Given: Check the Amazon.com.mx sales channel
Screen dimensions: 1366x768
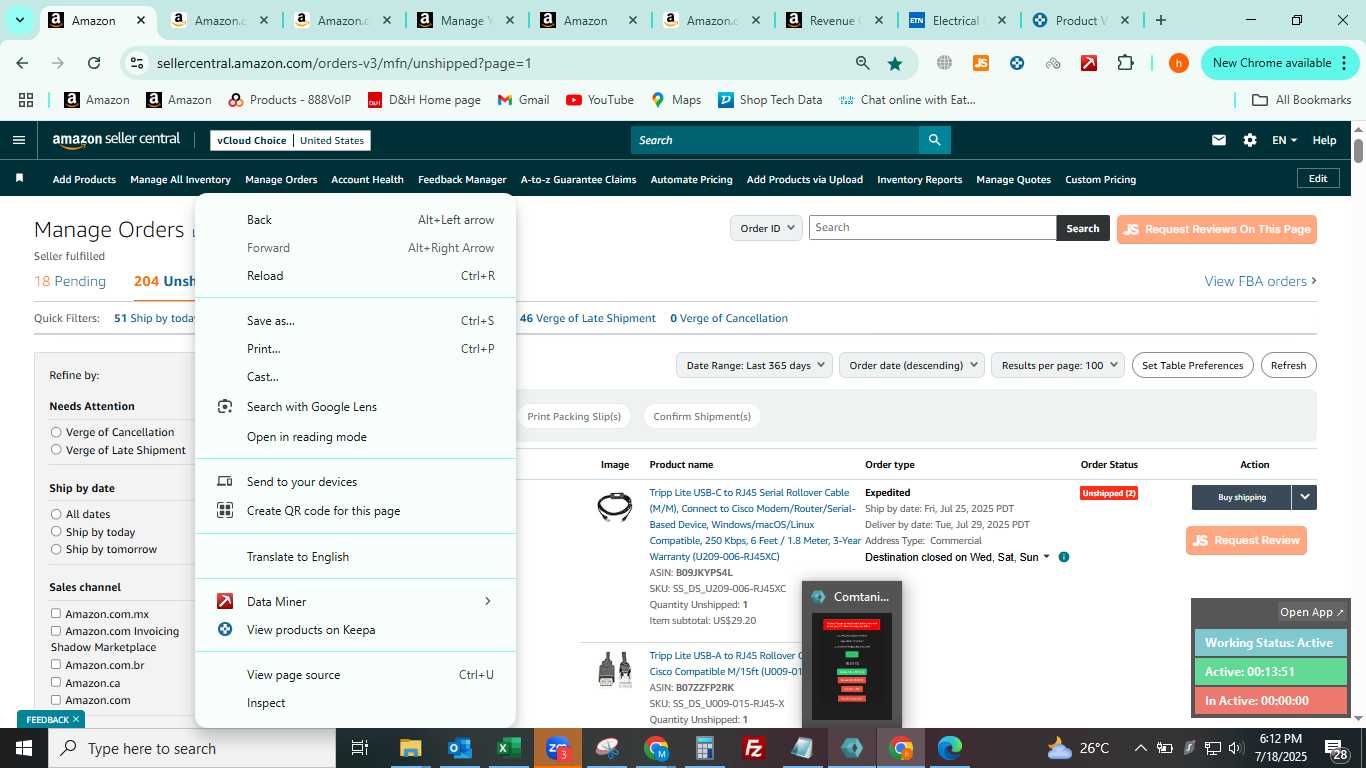Looking at the screenshot, I should [x=56, y=614].
